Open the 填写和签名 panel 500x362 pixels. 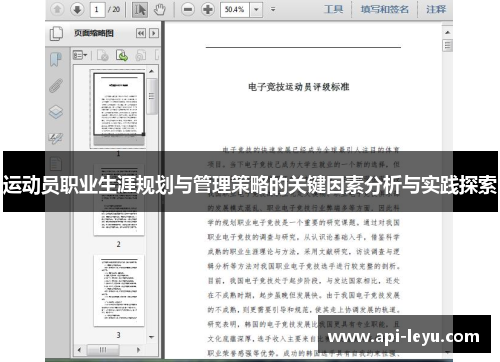[x=385, y=9]
